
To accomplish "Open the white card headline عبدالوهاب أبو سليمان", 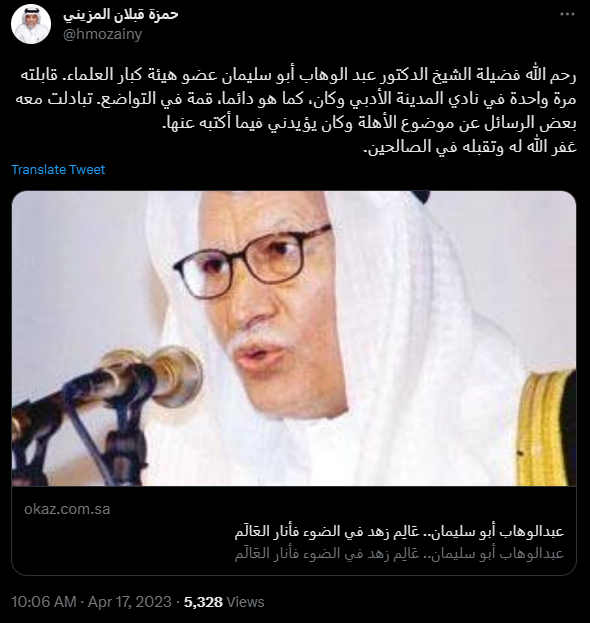I will pos(399,531).
